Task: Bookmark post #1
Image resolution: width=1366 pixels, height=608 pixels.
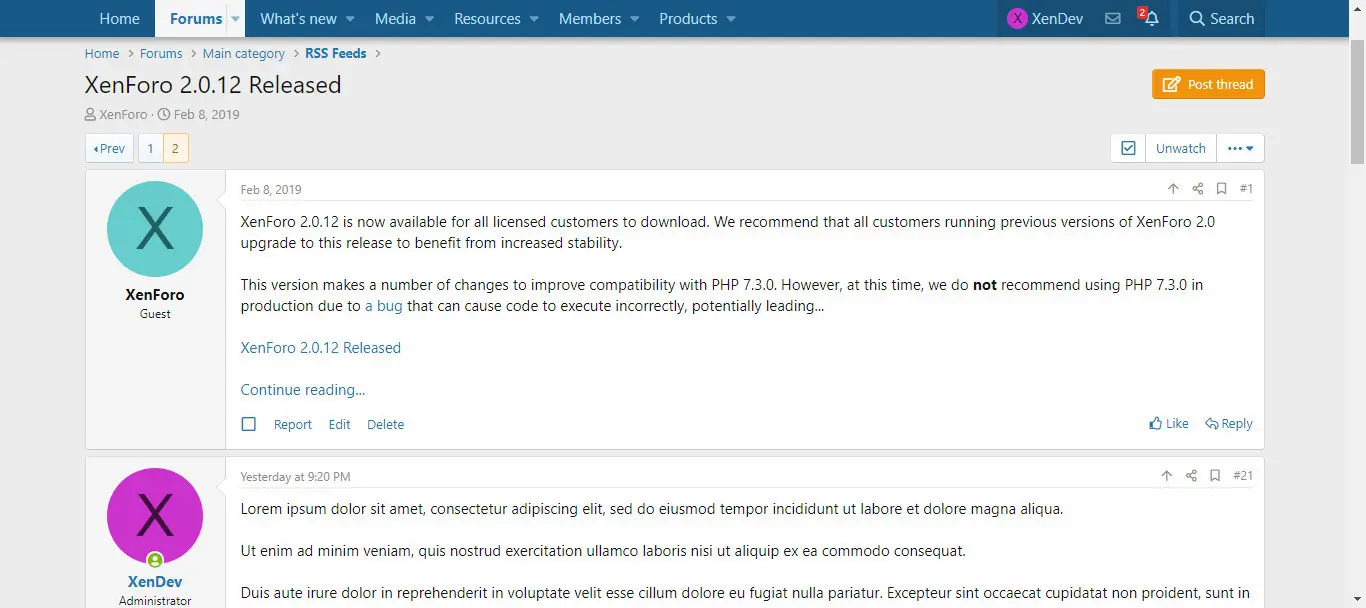Action: 1221,189
